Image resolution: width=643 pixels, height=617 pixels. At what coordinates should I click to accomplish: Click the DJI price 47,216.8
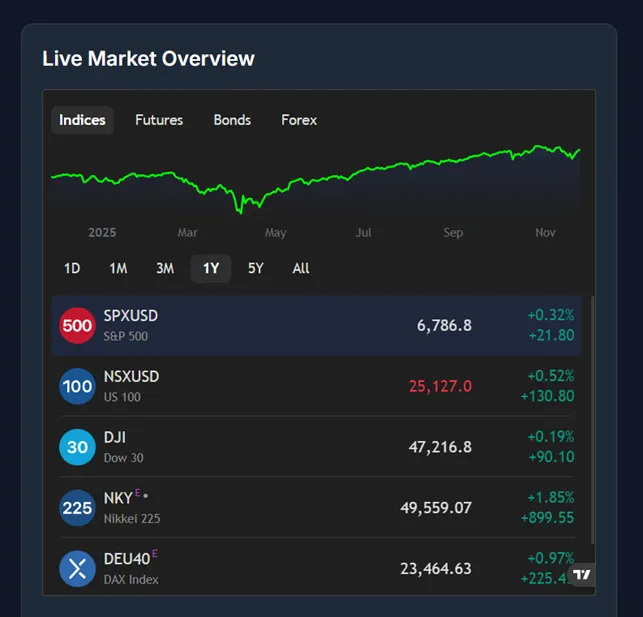coord(440,447)
